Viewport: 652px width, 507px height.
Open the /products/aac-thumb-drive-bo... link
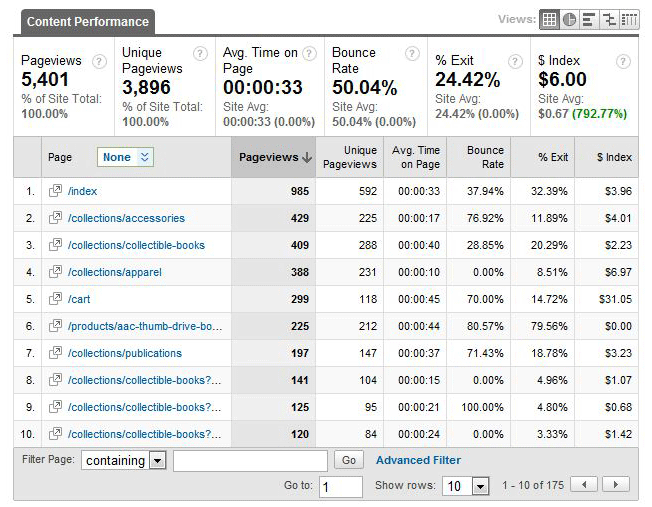pyautogui.click(x=145, y=326)
